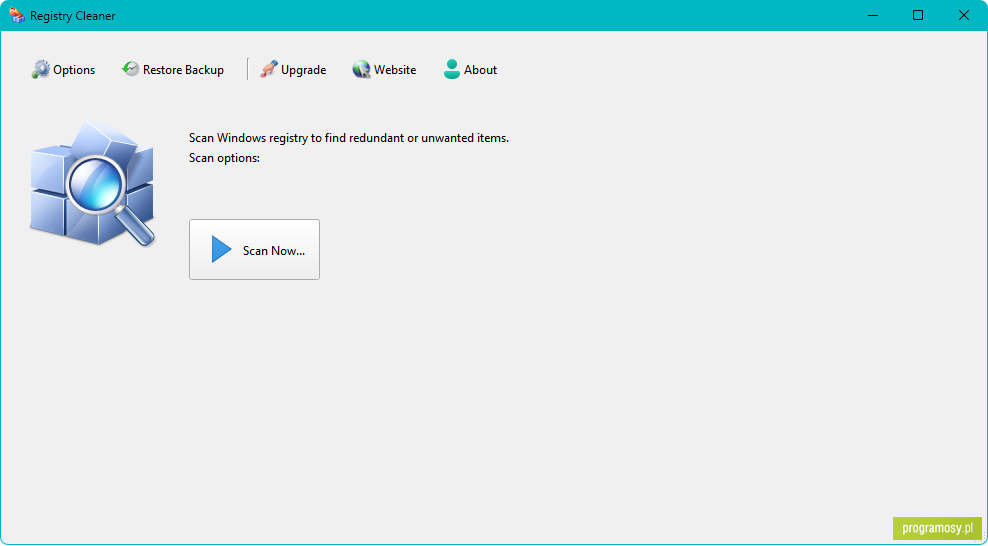Open Options via the gear icon

click(x=40, y=69)
